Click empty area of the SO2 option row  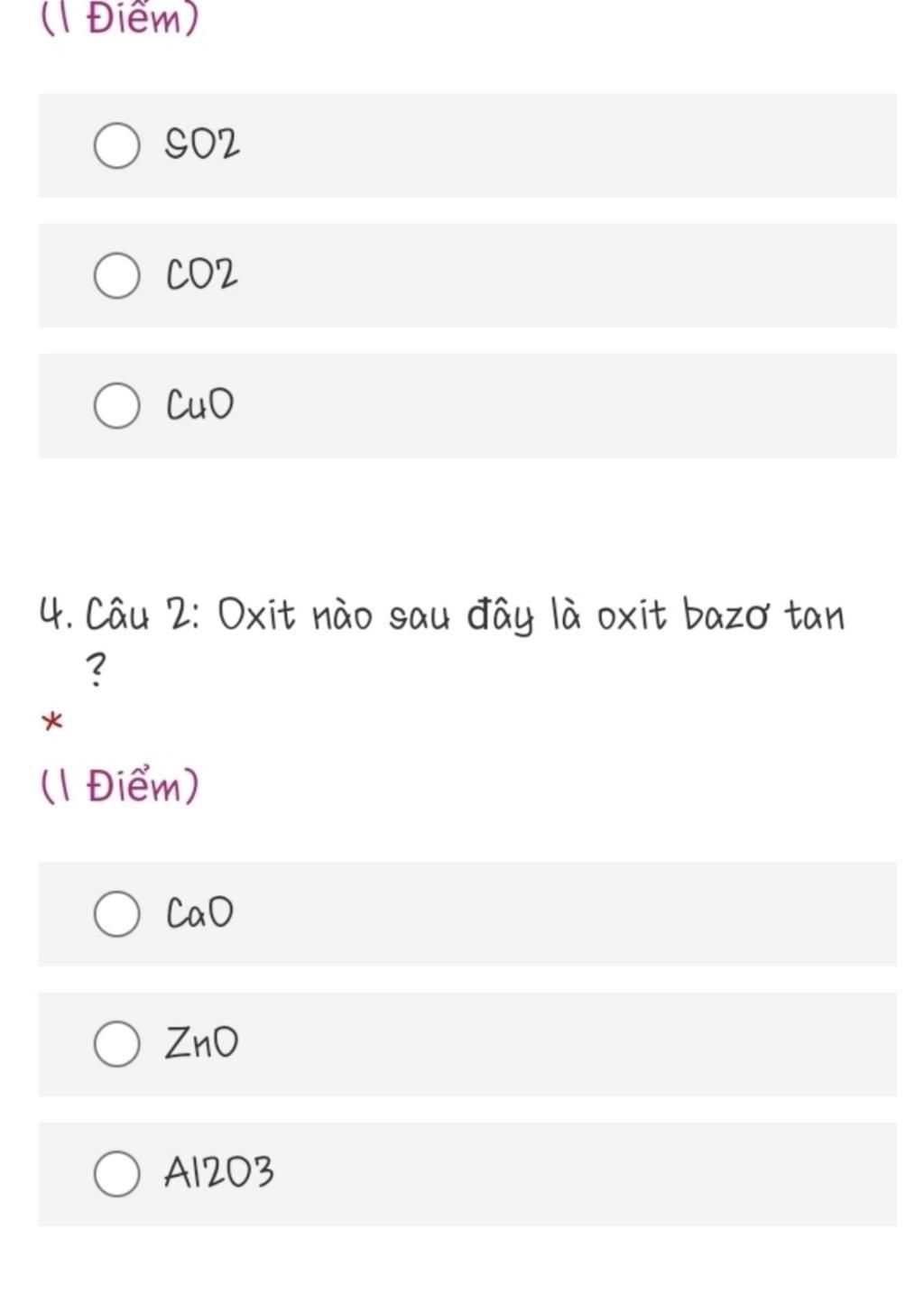point(568,145)
